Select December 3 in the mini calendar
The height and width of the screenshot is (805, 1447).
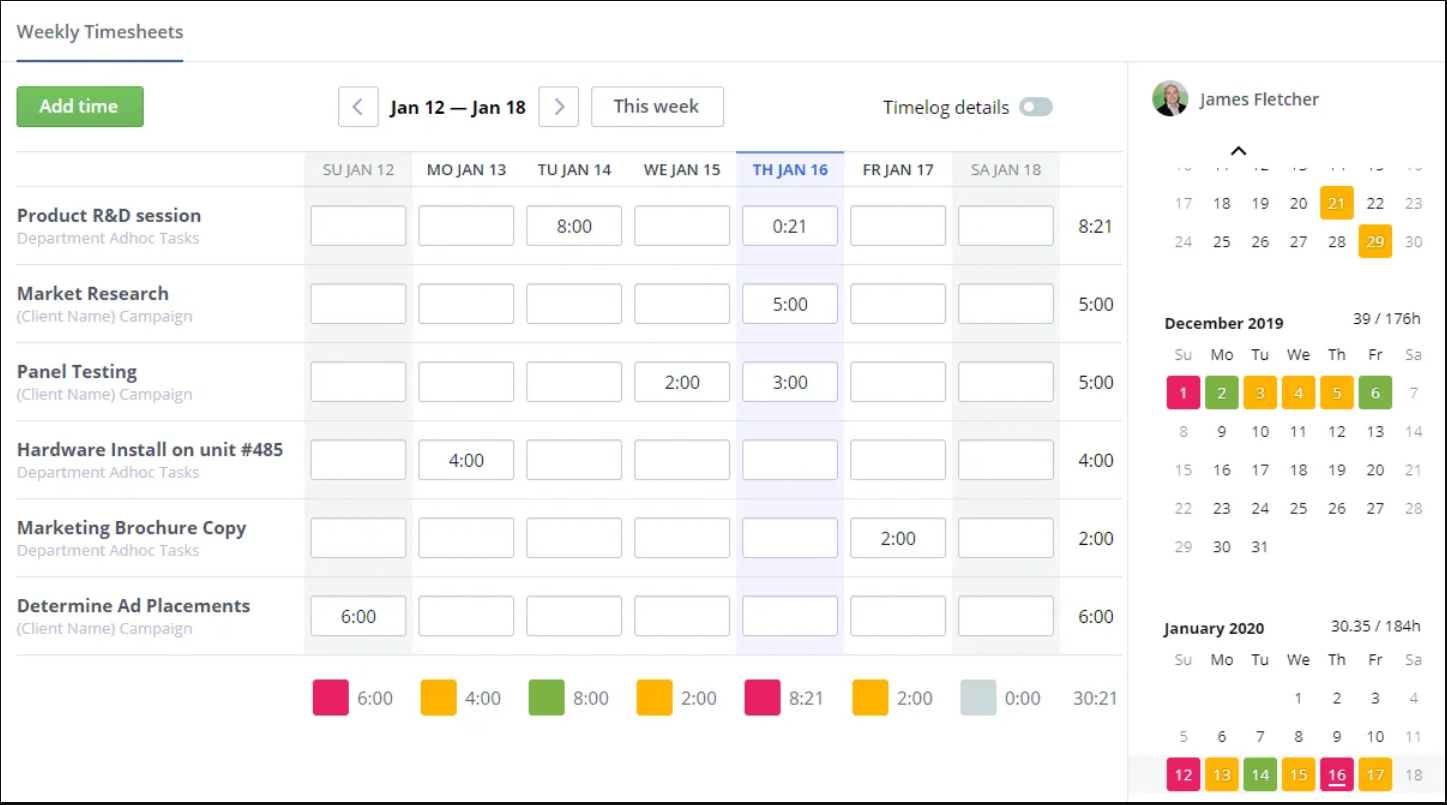1260,393
